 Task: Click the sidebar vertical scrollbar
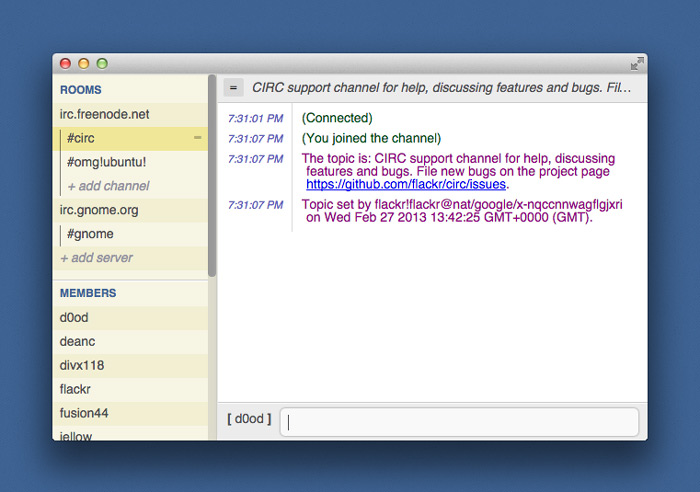pos(212,180)
